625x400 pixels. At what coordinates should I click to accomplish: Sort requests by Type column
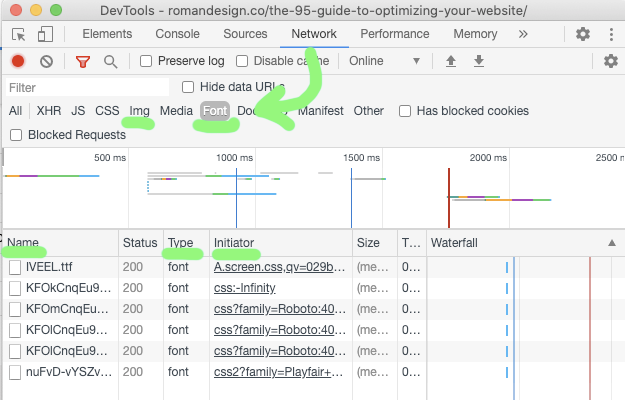pos(186,243)
